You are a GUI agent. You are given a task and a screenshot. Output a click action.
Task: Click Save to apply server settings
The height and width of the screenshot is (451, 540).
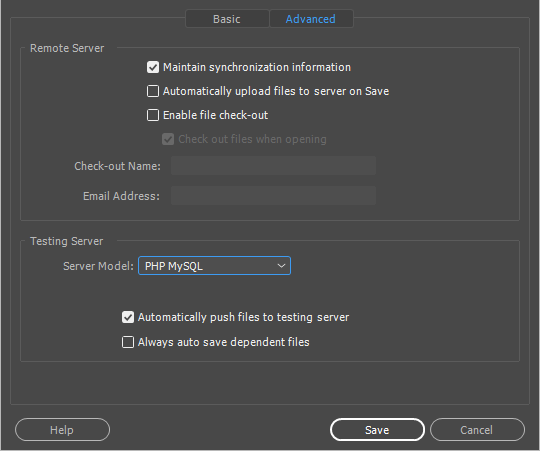pyautogui.click(x=377, y=430)
